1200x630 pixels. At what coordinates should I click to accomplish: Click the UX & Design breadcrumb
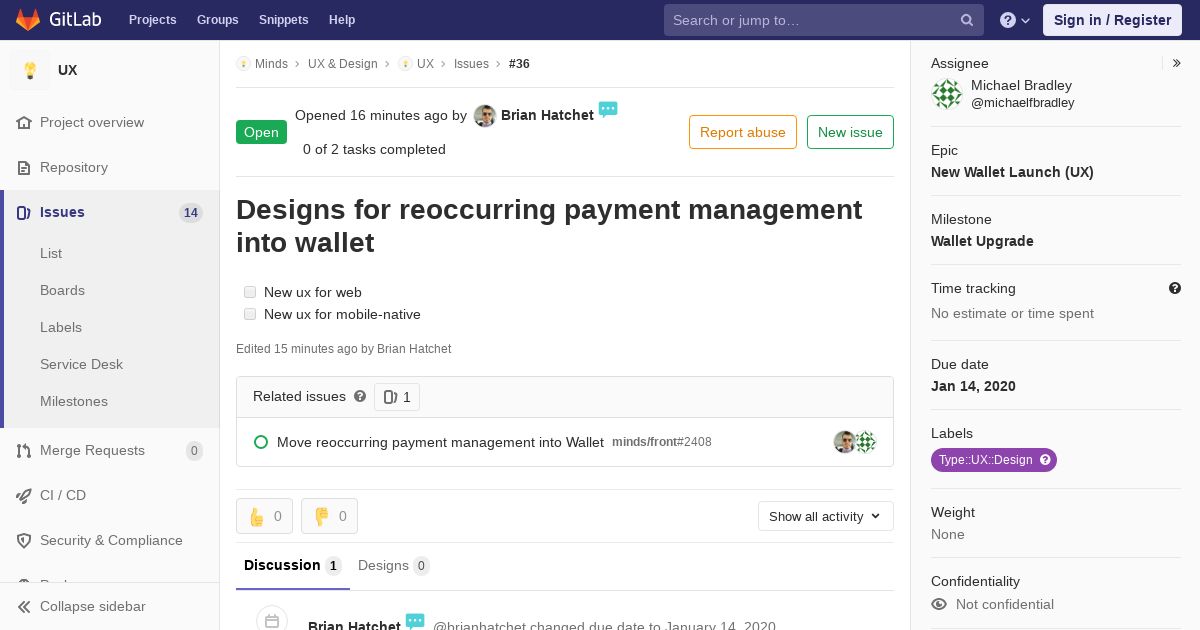tap(343, 64)
